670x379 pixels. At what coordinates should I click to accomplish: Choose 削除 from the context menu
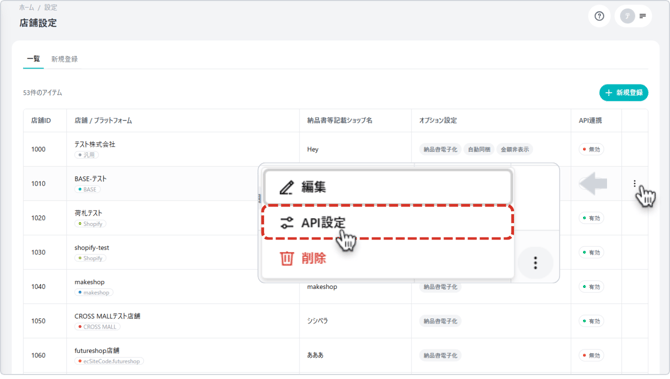pyautogui.click(x=388, y=258)
